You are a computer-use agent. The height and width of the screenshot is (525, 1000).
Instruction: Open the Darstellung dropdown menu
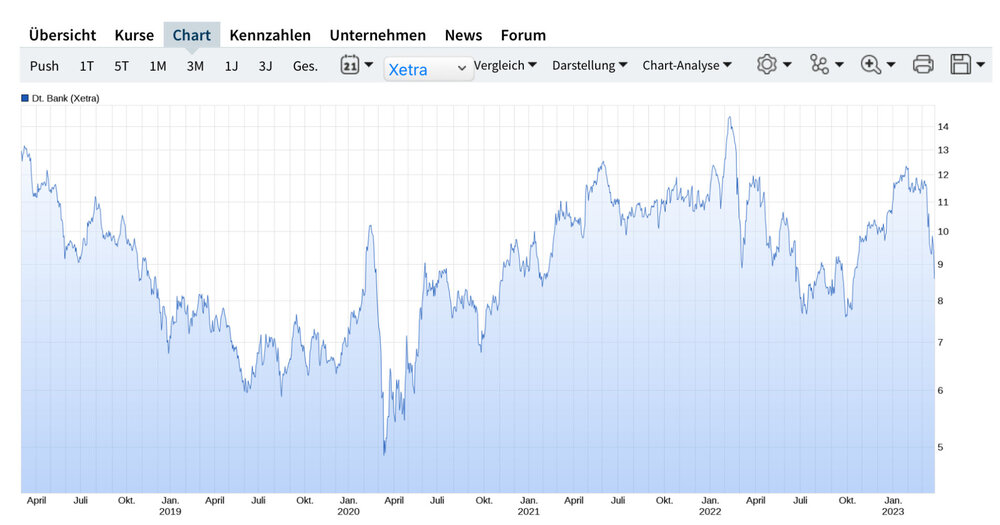(x=590, y=65)
